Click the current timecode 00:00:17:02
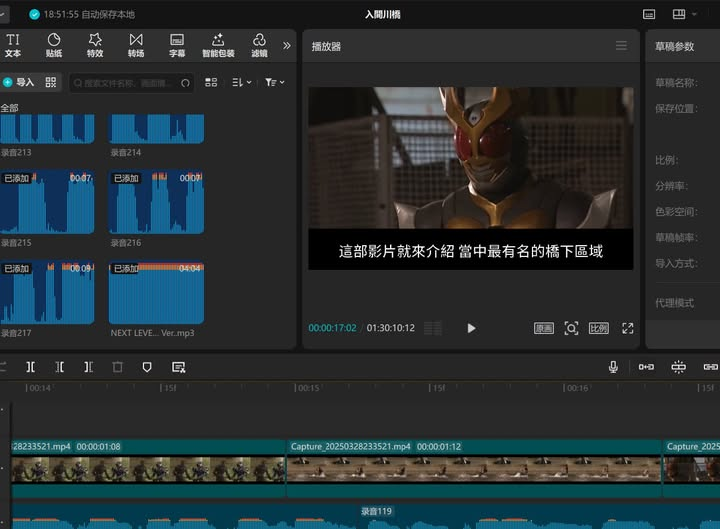 (x=332, y=328)
